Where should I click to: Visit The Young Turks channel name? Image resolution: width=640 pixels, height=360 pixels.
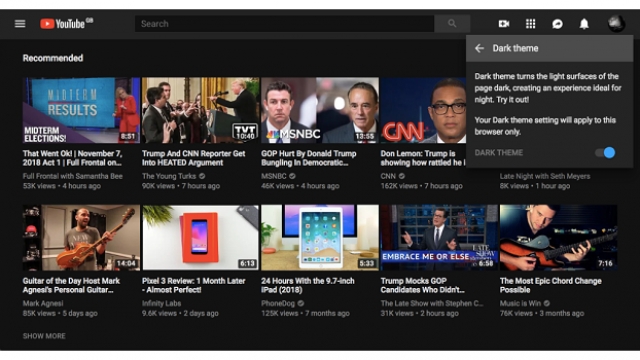169,176
